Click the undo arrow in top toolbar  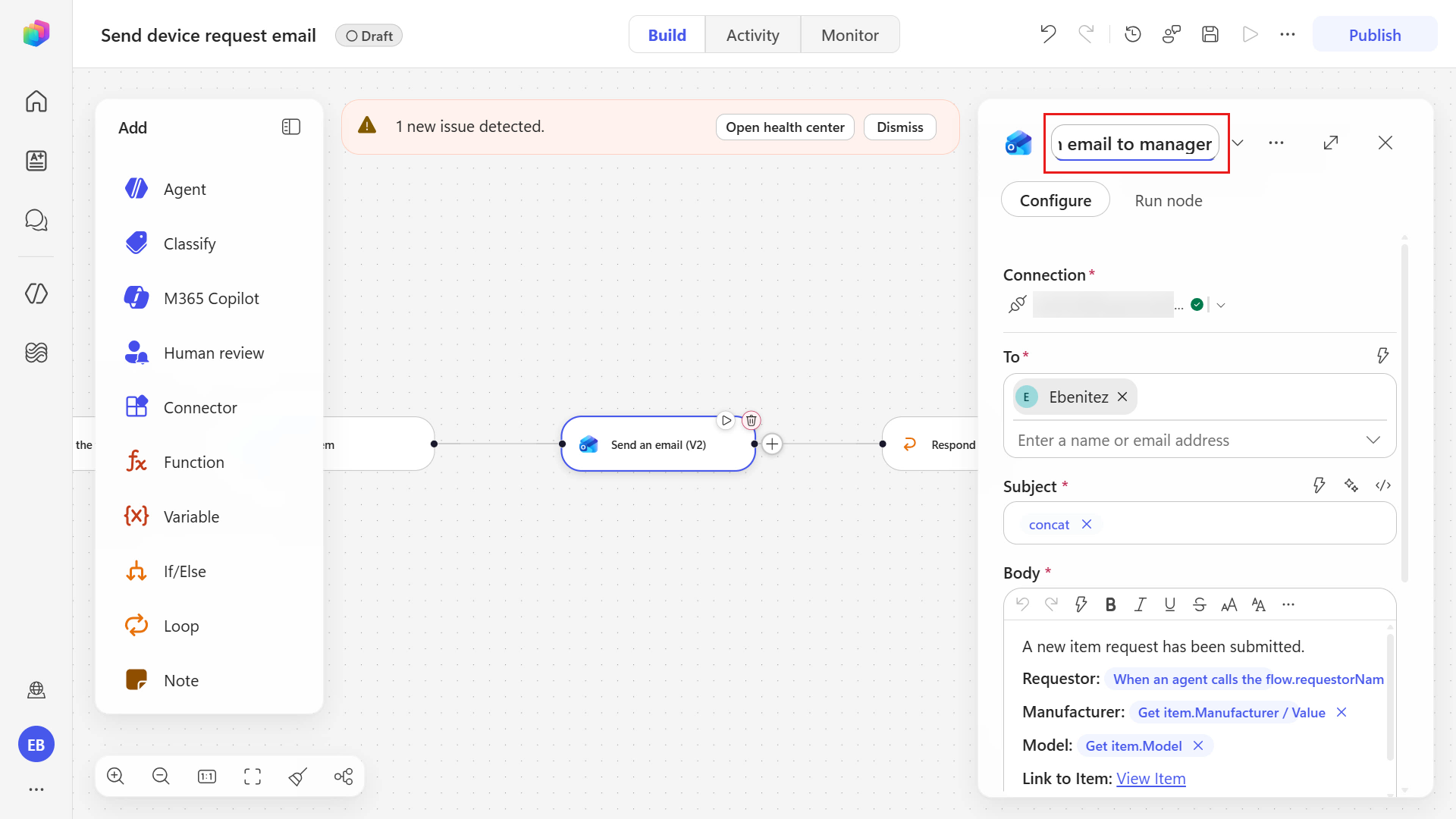(x=1048, y=34)
